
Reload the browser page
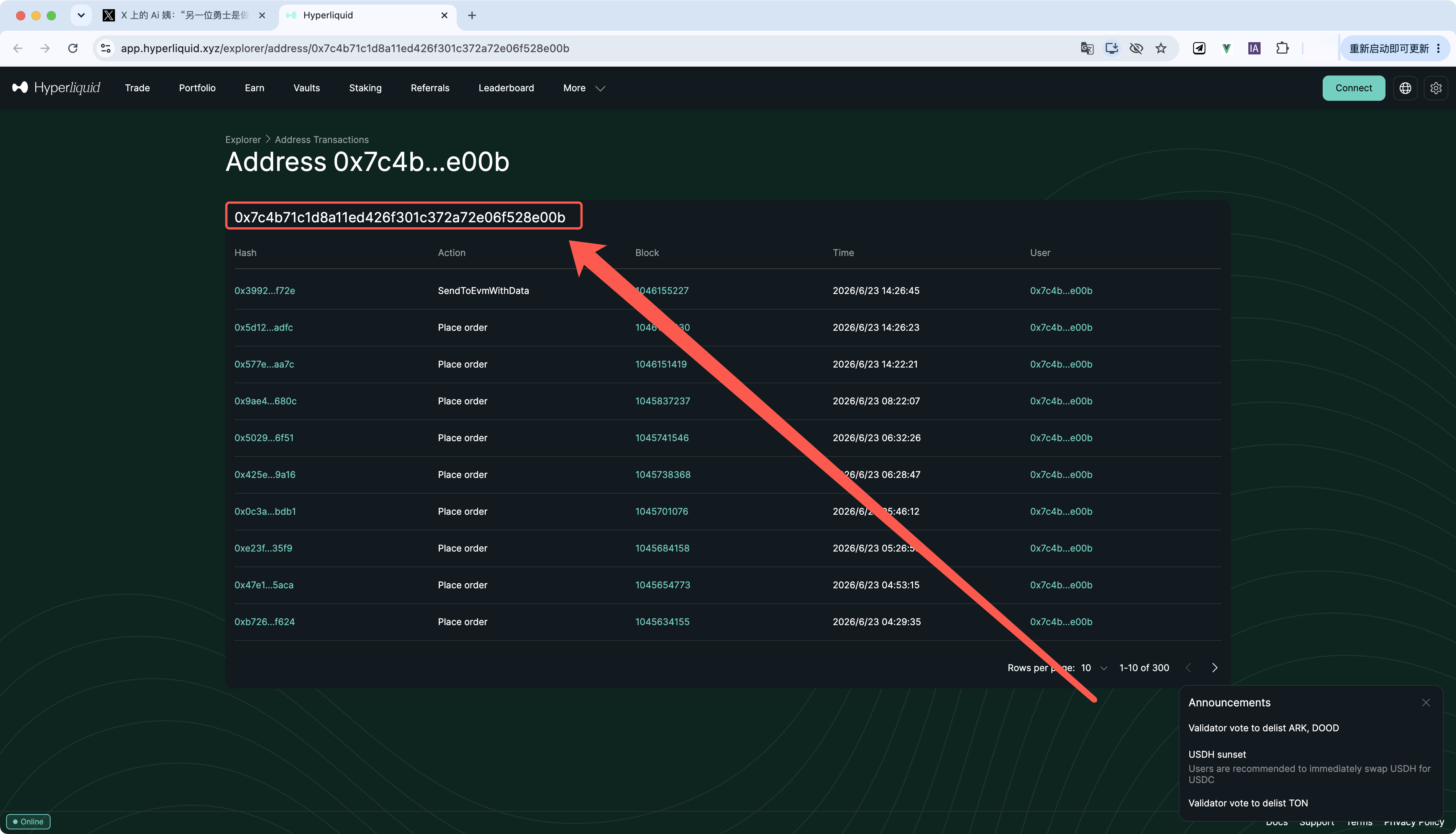[x=73, y=48]
